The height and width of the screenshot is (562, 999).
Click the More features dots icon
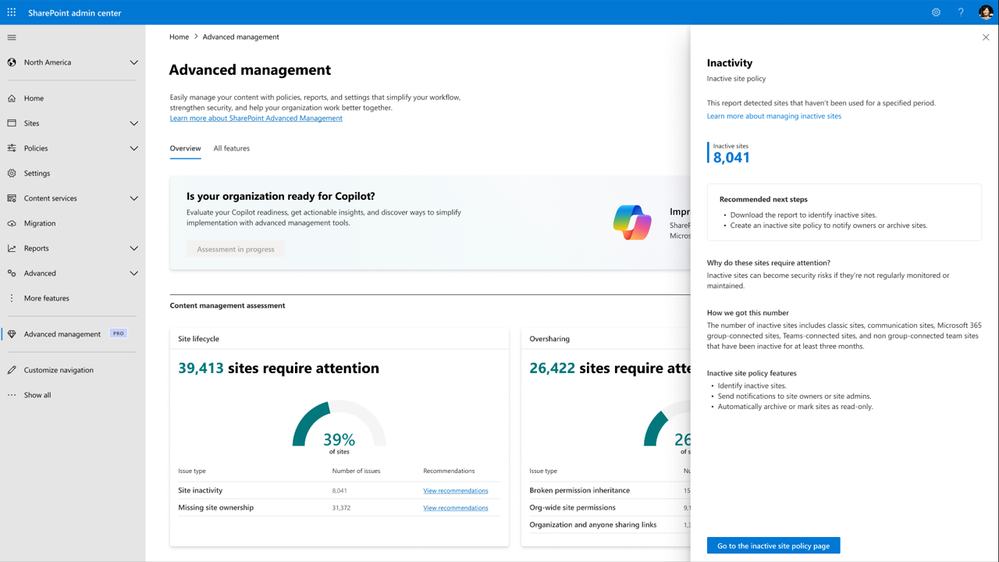[11, 298]
